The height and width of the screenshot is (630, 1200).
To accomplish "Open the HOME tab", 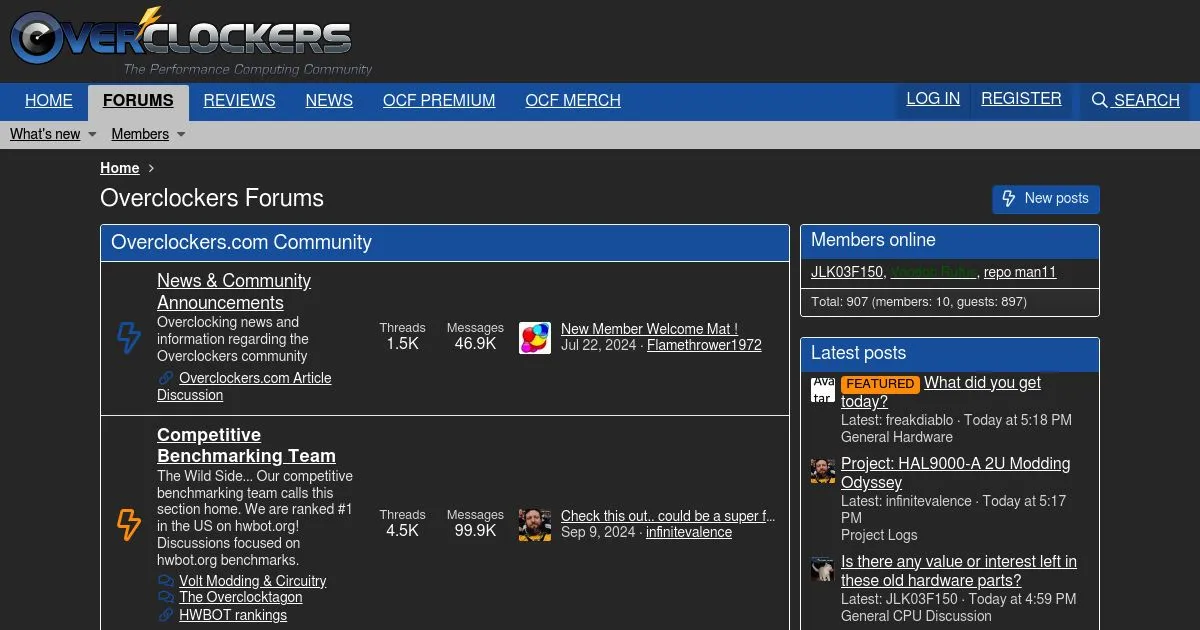I will point(49,101).
